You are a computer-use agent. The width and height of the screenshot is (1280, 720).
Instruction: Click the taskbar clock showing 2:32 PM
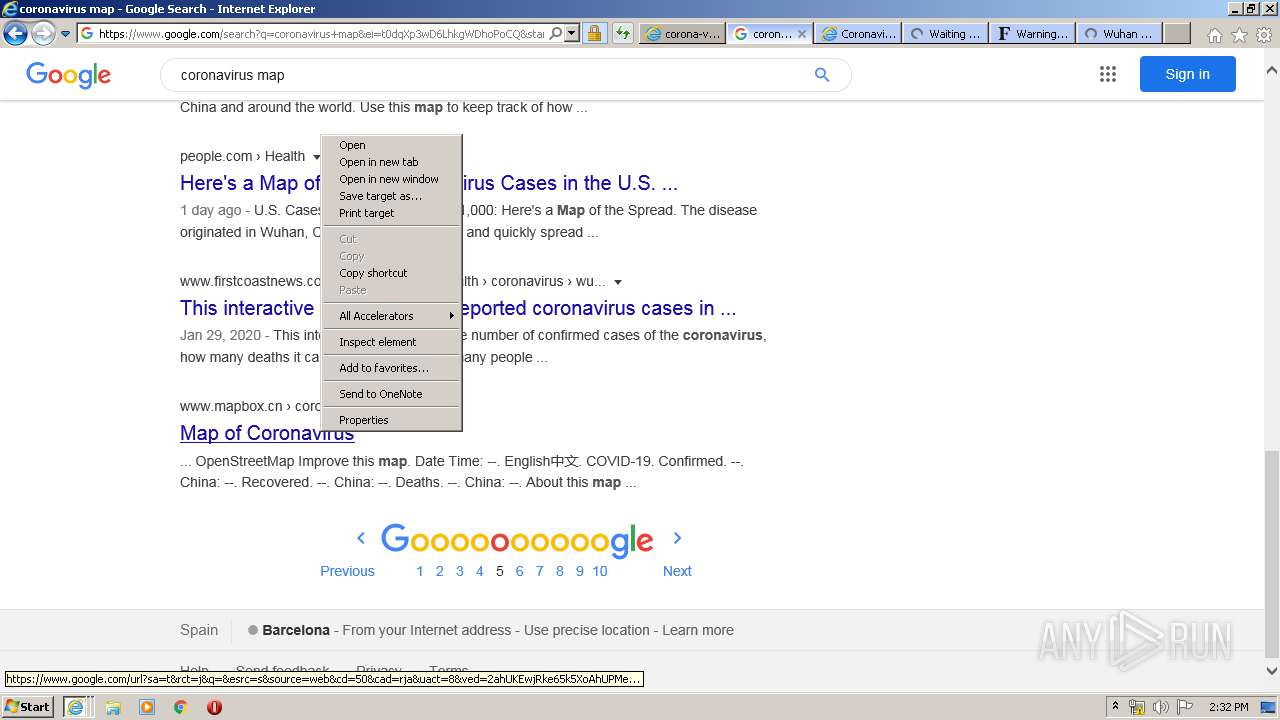click(1228, 707)
